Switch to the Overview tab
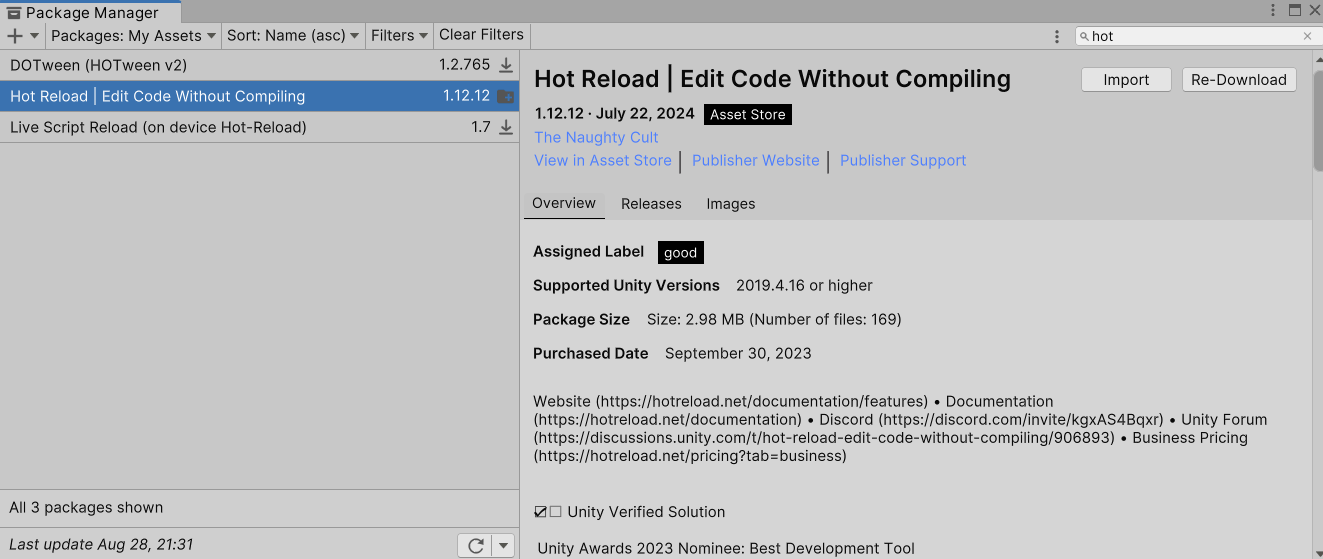This screenshot has height=559, width=1323. coord(564,203)
